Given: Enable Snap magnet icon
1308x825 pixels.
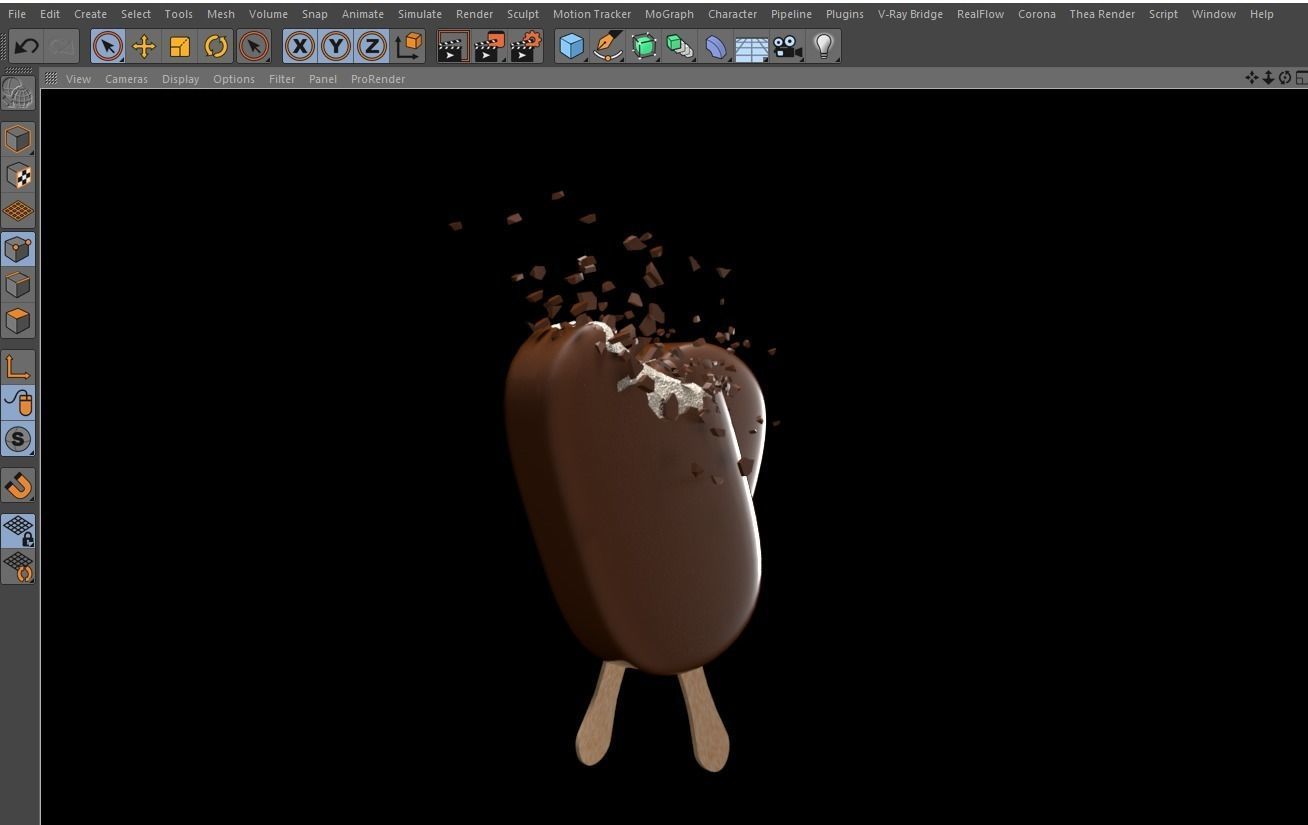Looking at the screenshot, I should click(x=18, y=486).
